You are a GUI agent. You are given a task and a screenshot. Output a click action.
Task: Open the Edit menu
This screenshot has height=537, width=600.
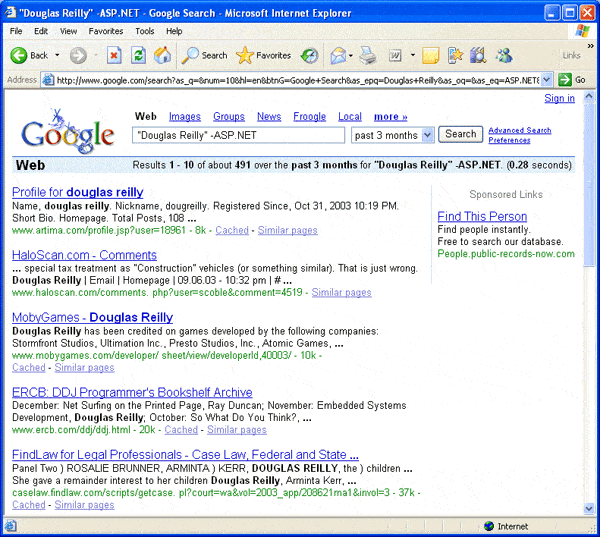[x=41, y=31]
